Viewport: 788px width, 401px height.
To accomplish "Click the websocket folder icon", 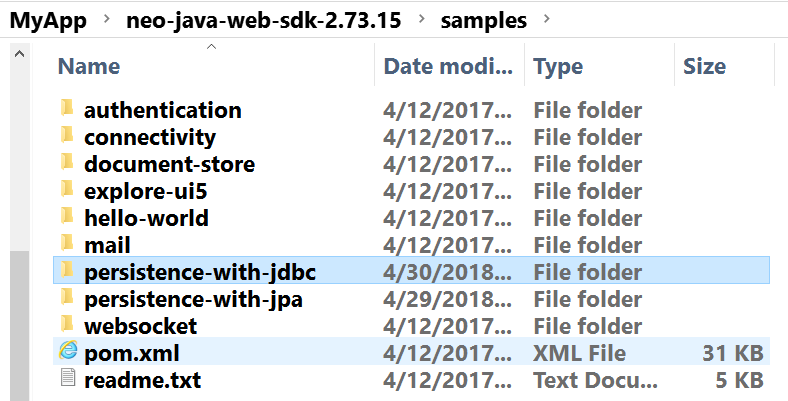I will point(67,325).
